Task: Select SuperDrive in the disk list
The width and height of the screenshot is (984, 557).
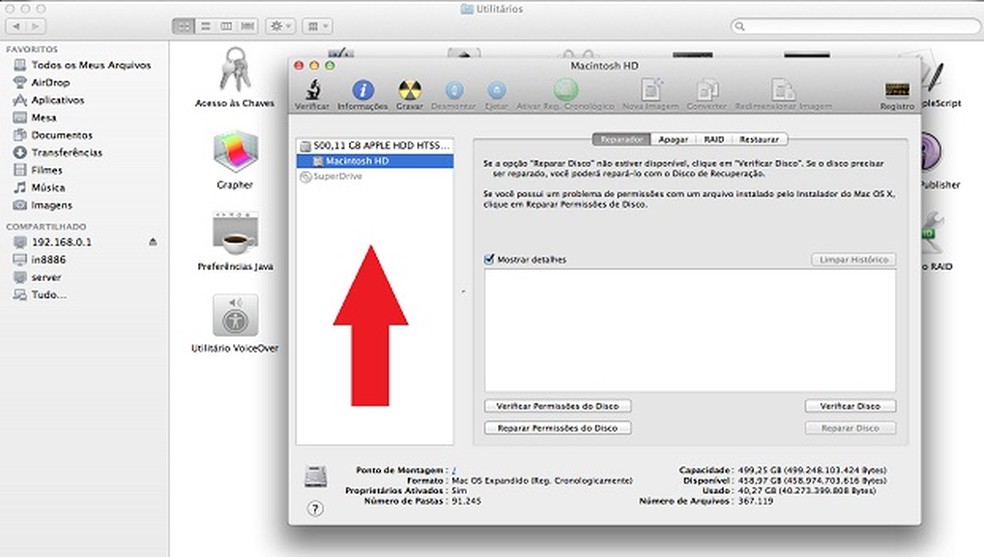Action: pyautogui.click(x=375, y=177)
